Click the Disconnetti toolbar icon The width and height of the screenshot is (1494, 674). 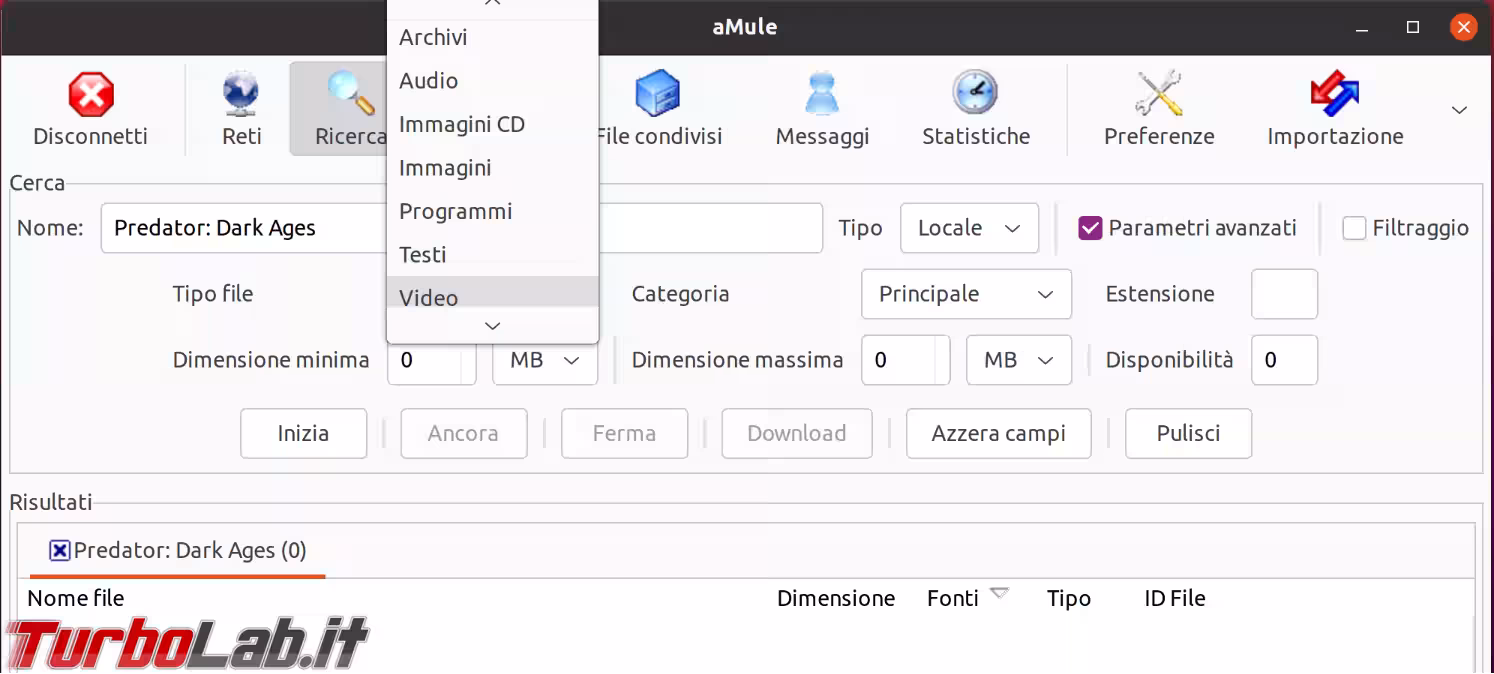coord(91,95)
